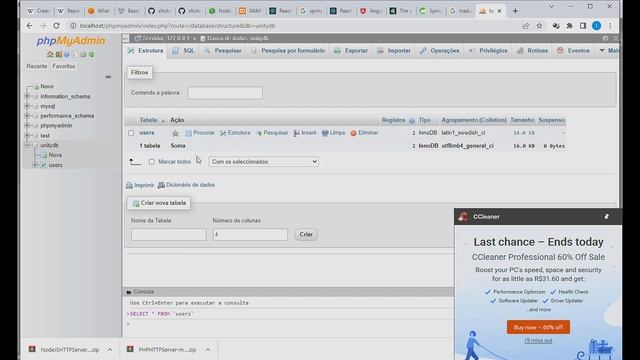This screenshot has width=640, height=360.
Task: Switch to Exportar tab
Action: (x=351, y=51)
